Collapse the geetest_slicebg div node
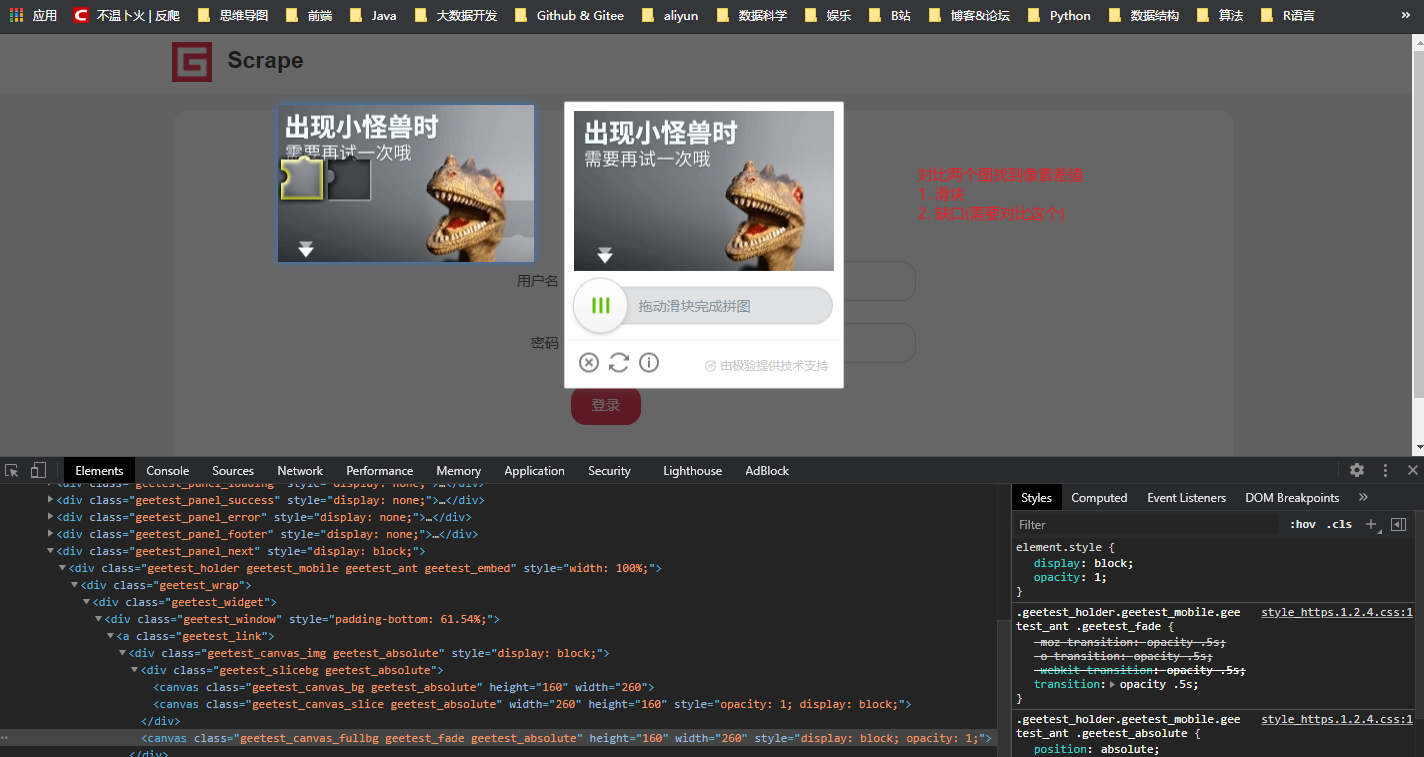 point(135,670)
